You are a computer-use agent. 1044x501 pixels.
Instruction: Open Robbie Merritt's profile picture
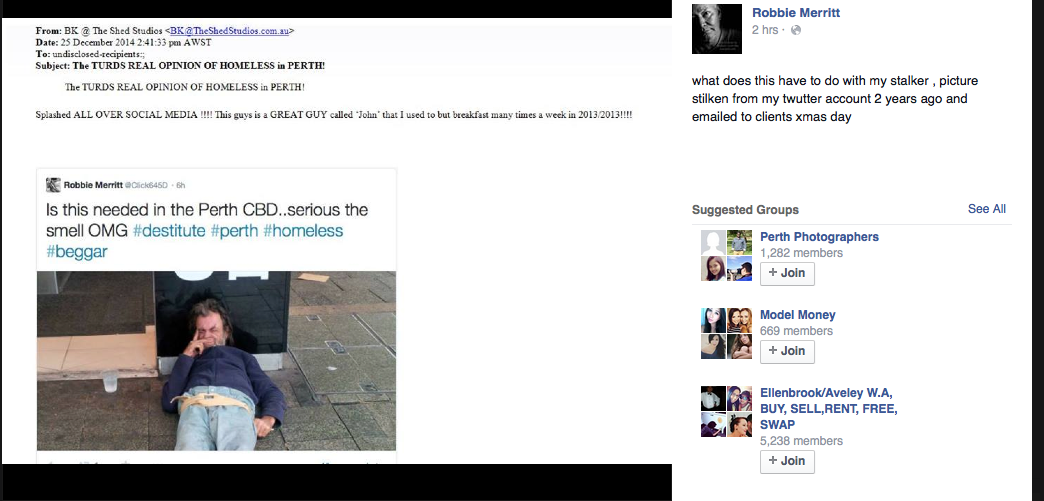[716, 29]
